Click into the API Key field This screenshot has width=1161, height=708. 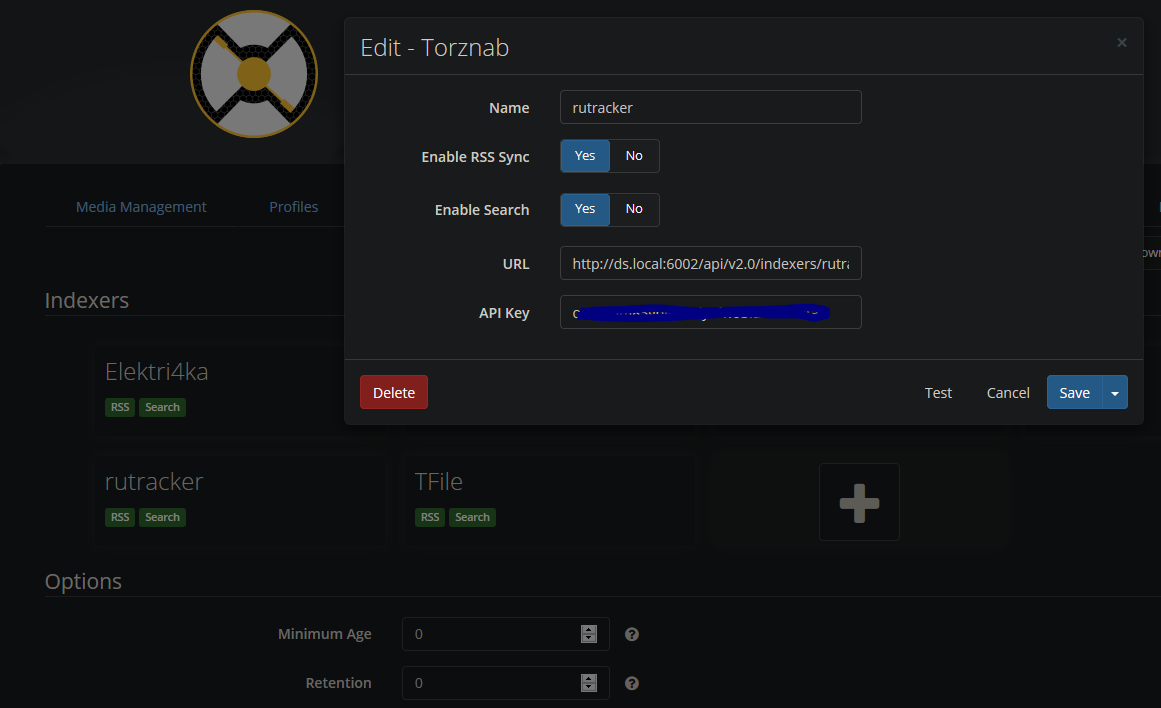pos(711,312)
